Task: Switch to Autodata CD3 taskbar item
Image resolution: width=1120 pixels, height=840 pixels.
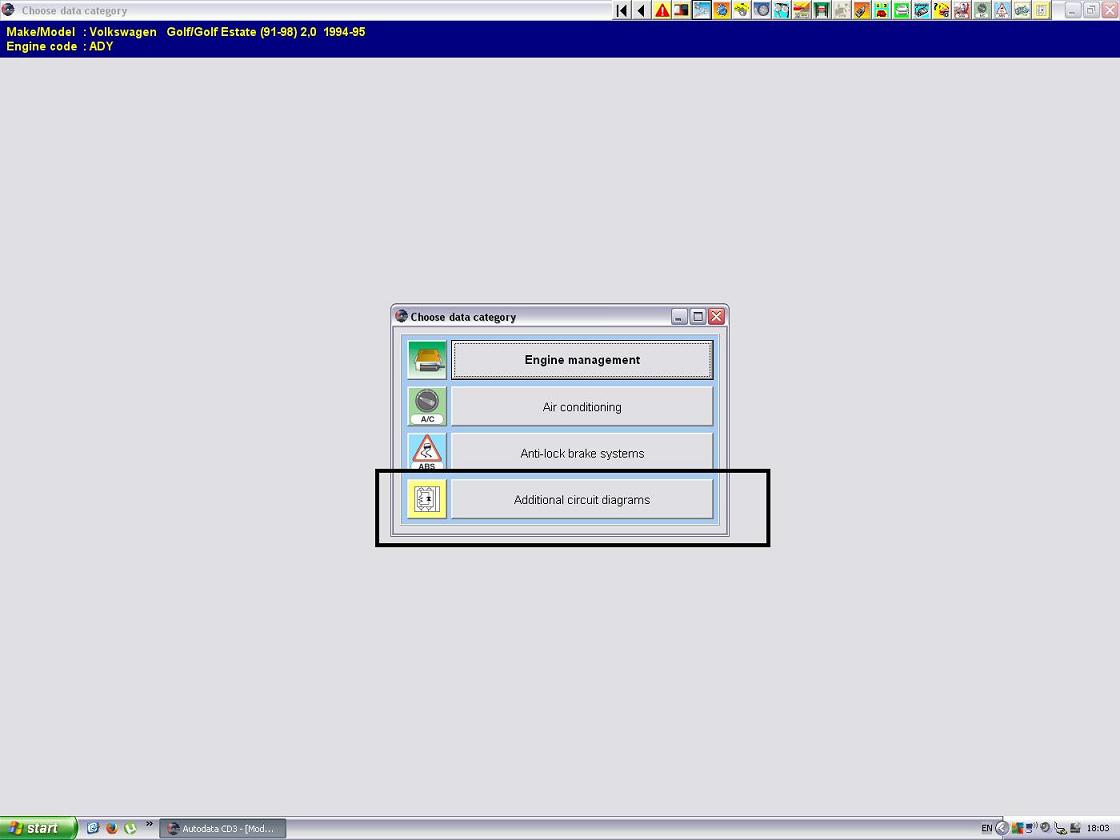Action: tap(222, 828)
